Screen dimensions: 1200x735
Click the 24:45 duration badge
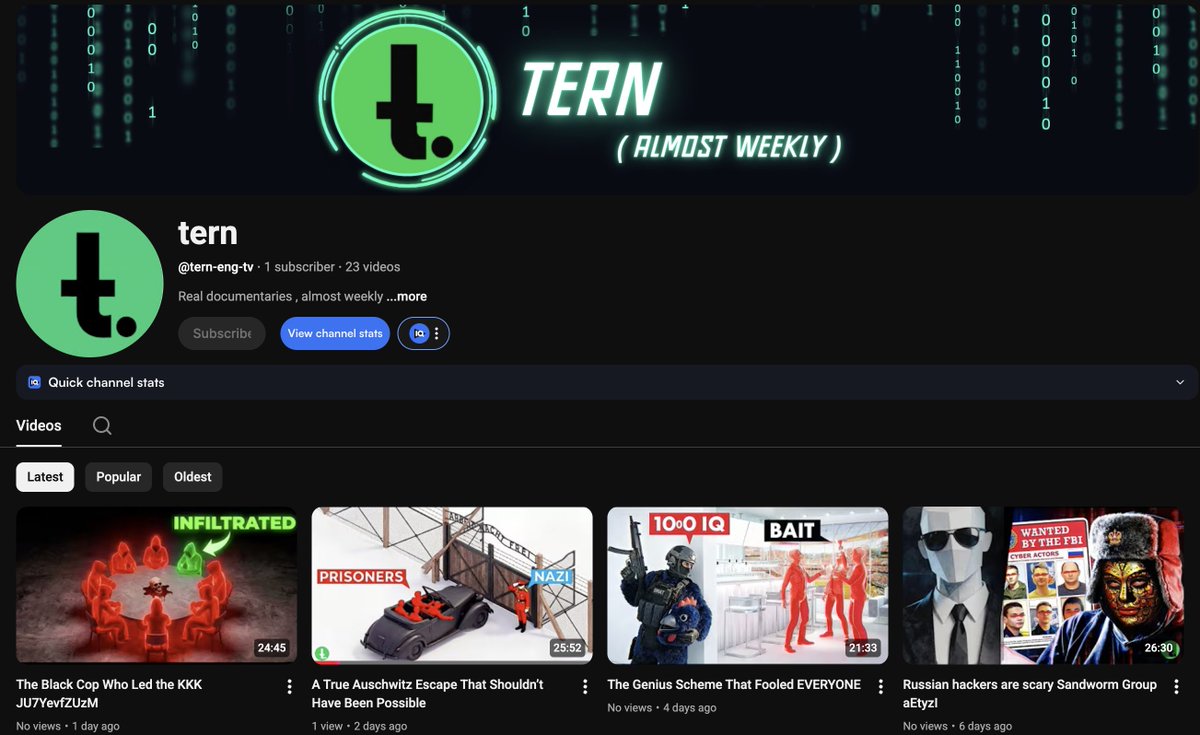(272, 648)
